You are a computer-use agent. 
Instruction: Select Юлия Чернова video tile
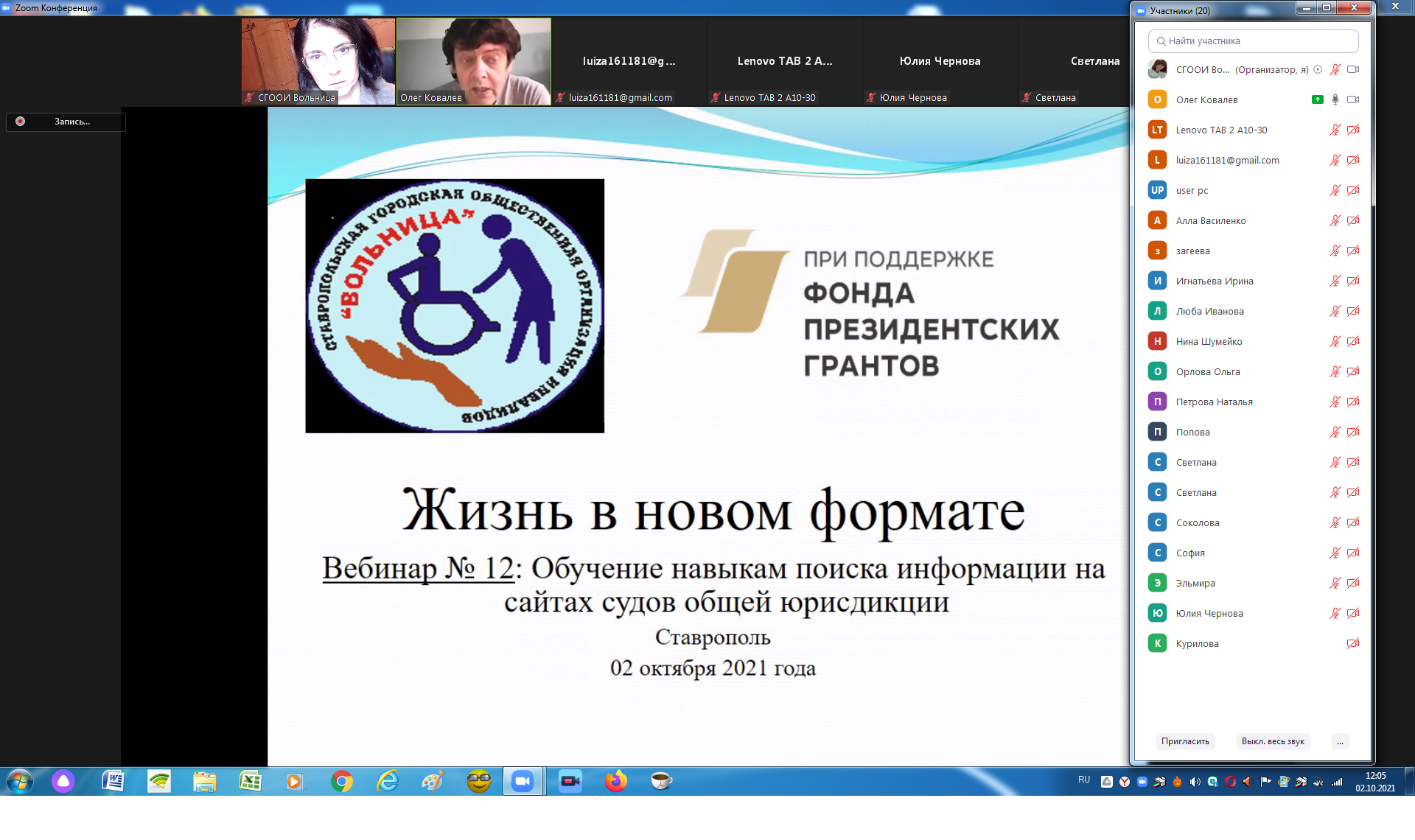(940, 61)
